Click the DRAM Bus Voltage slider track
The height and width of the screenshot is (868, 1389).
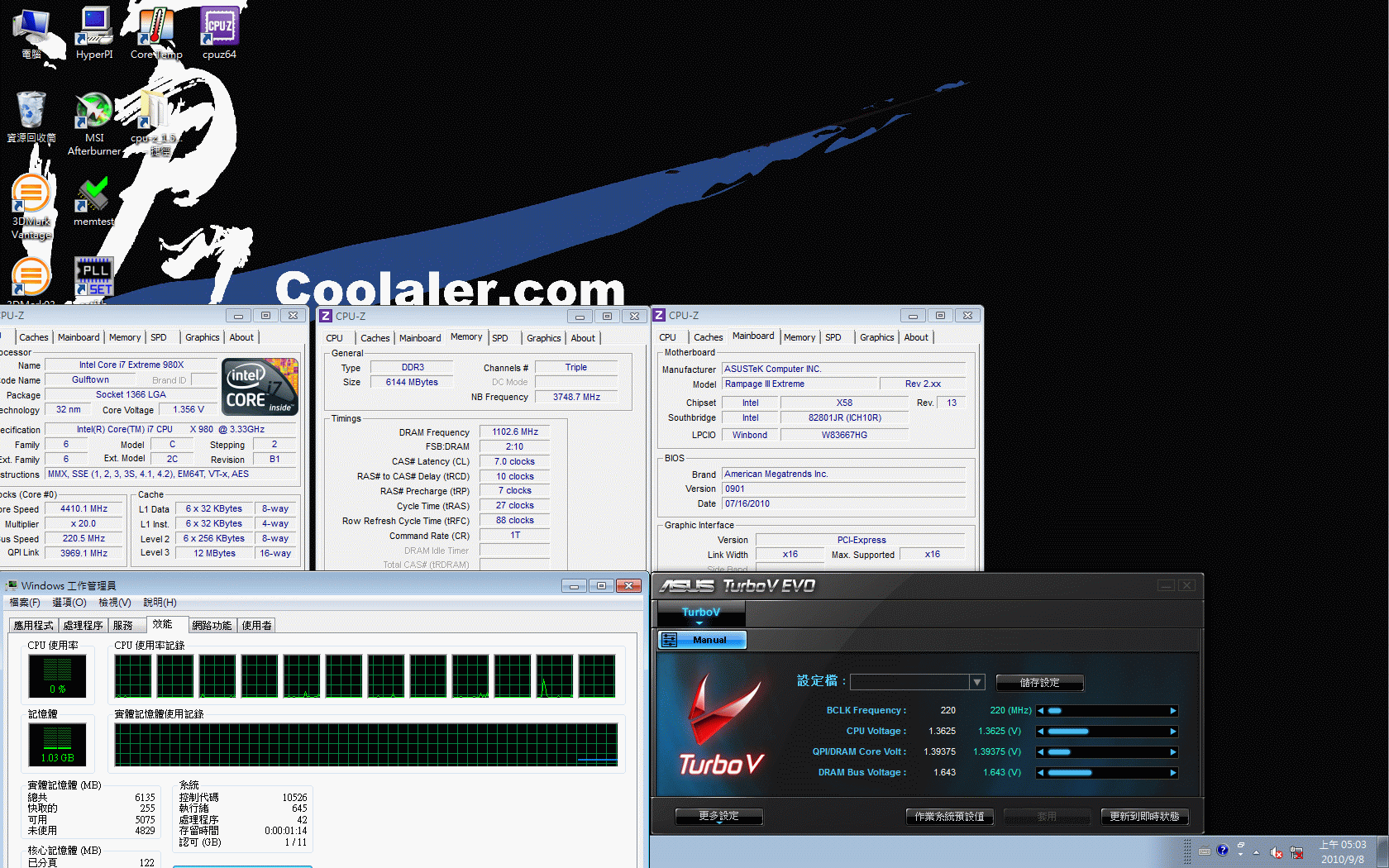pos(1107,773)
